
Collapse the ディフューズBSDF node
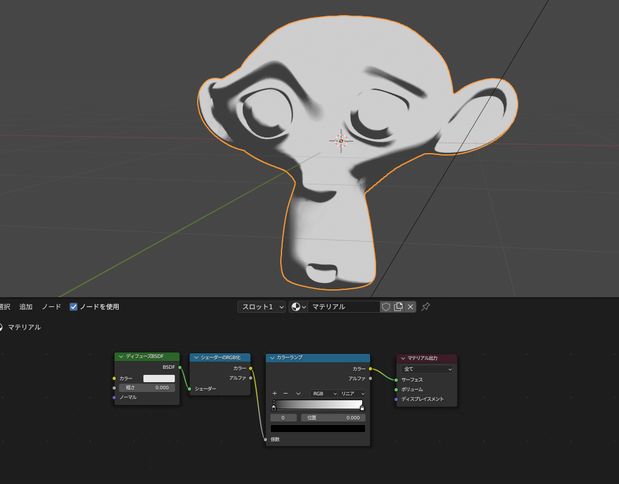[121, 356]
